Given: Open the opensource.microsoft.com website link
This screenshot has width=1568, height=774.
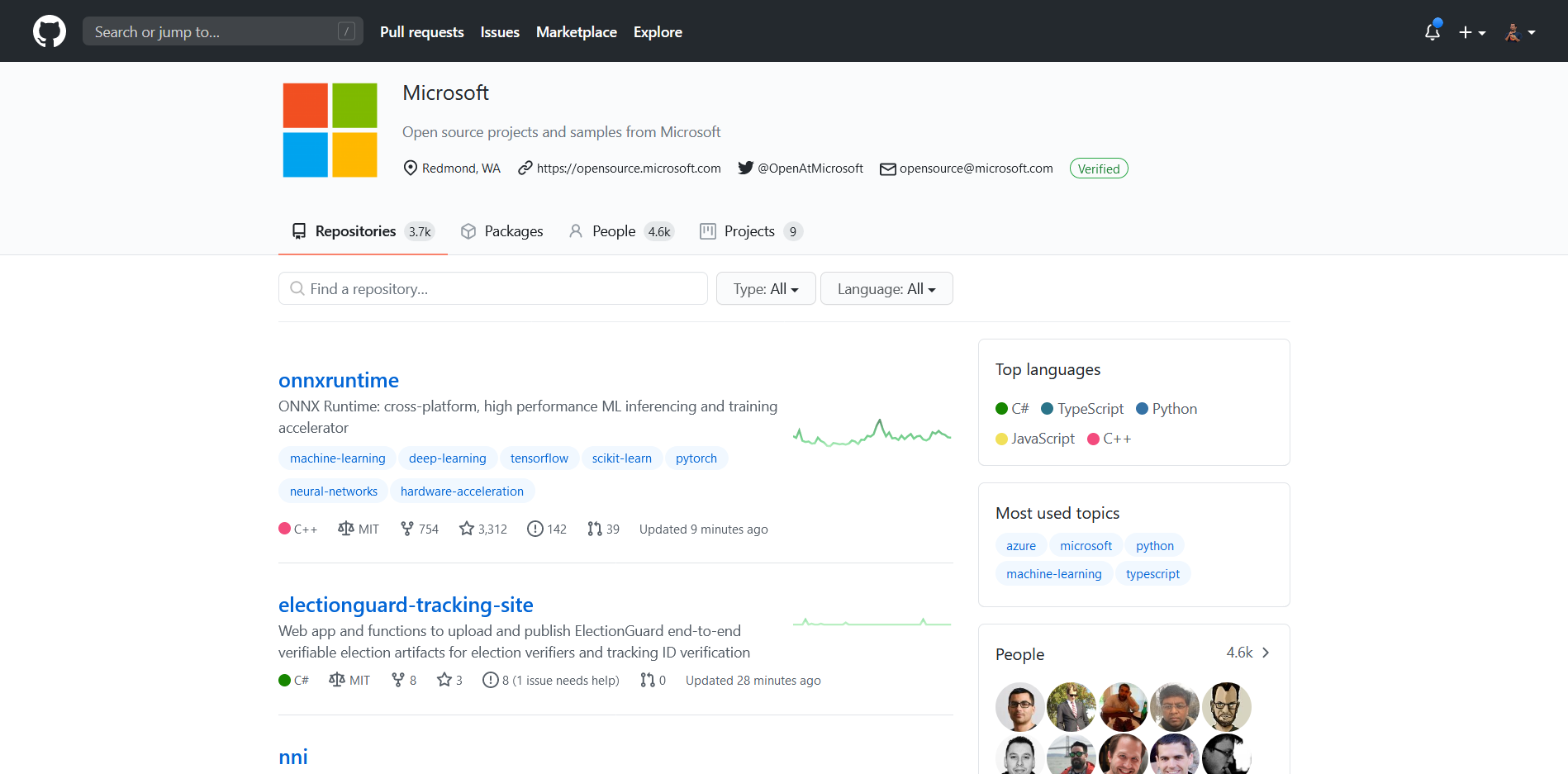Looking at the screenshot, I should tap(629, 169).
